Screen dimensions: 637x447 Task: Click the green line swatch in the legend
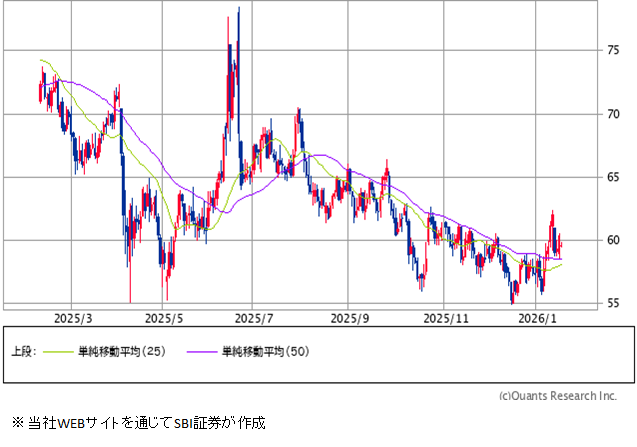[58, 351]
